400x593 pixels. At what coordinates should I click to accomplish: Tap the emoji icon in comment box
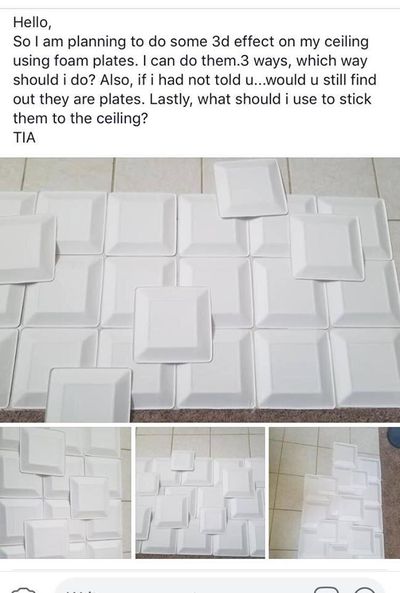click(x=364, y=590)
